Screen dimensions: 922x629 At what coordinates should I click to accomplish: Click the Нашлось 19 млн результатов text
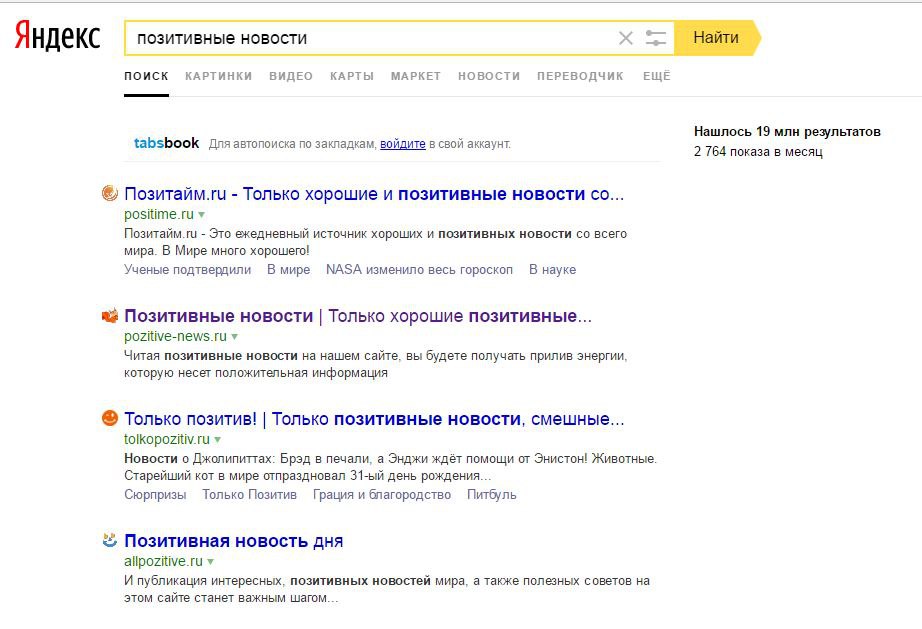[x=787, y=132]
